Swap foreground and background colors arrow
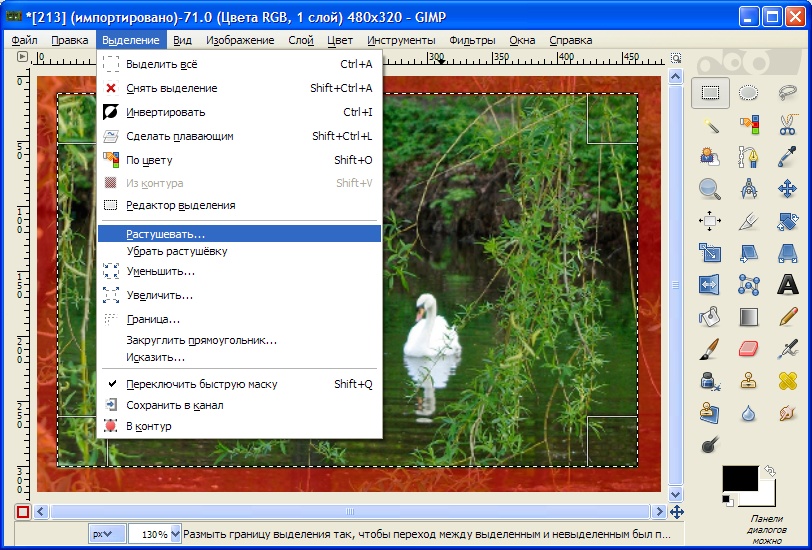 click(x=769, y=470)
